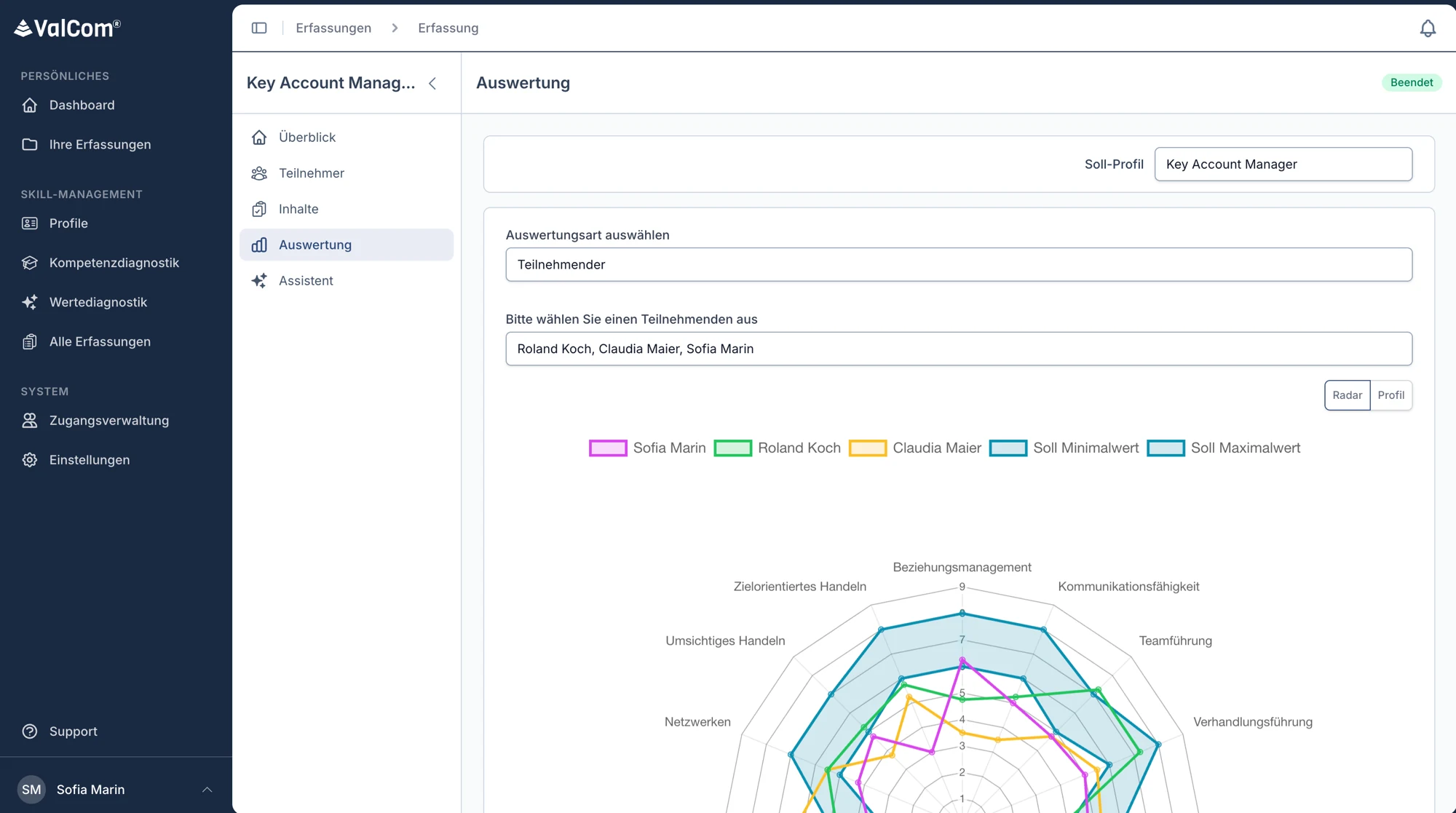The height and width of the screenshot is (813, 1456).
Task: Open notifications bell
Action: 1428,28
